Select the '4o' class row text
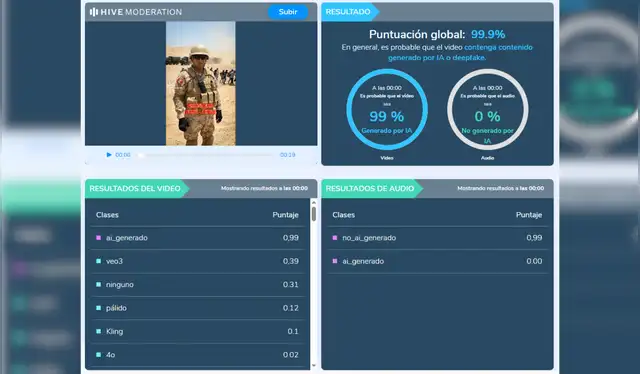This screenshot has width=640, height=374. (x=111, y=355)
